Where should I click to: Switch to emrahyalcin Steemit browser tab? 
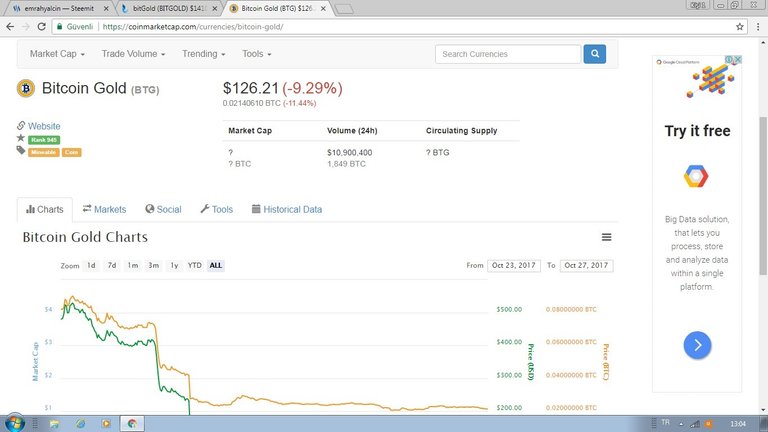59,8
